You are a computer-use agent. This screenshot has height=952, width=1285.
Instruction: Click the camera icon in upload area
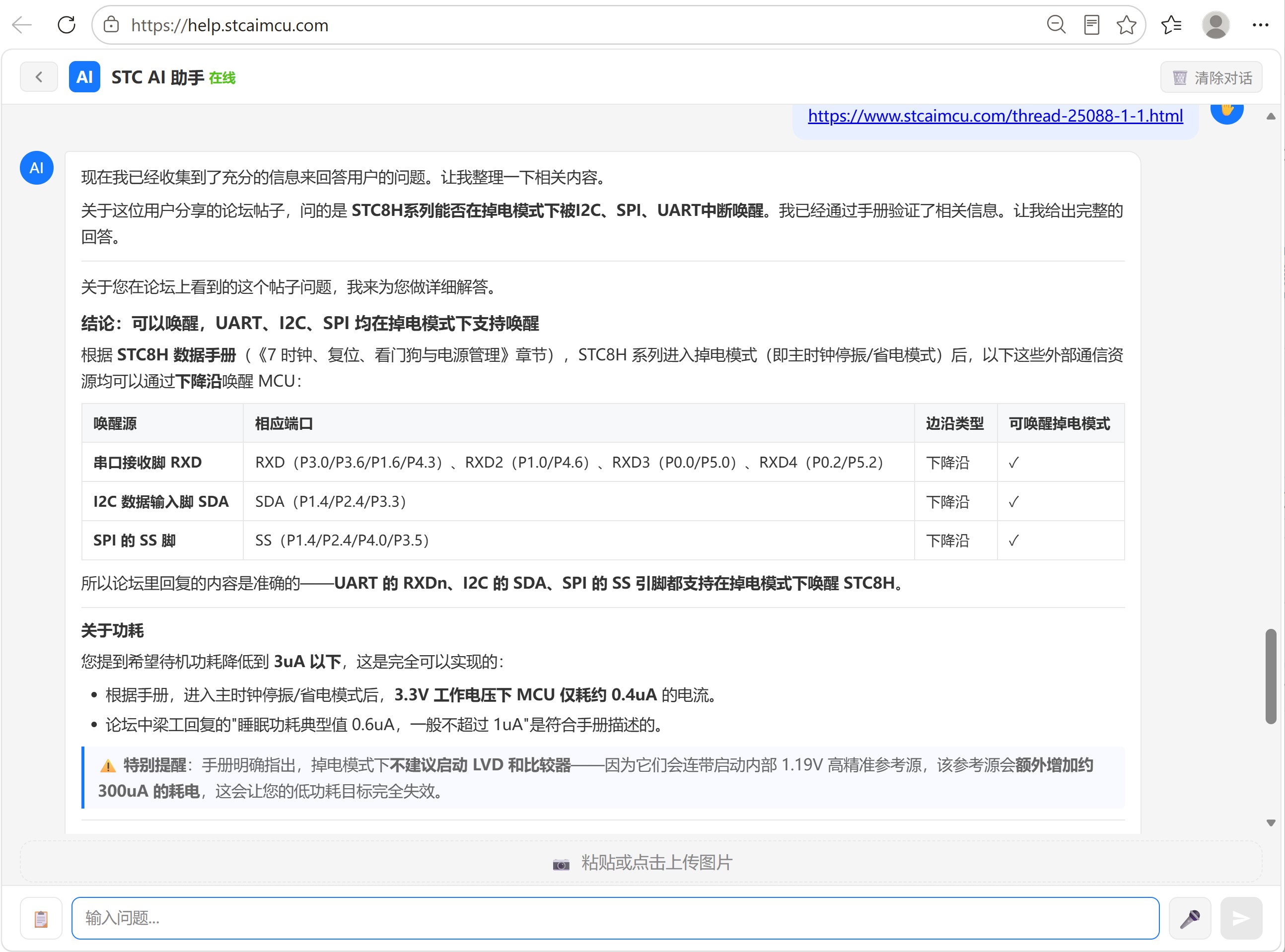click(x=561, y=864)
